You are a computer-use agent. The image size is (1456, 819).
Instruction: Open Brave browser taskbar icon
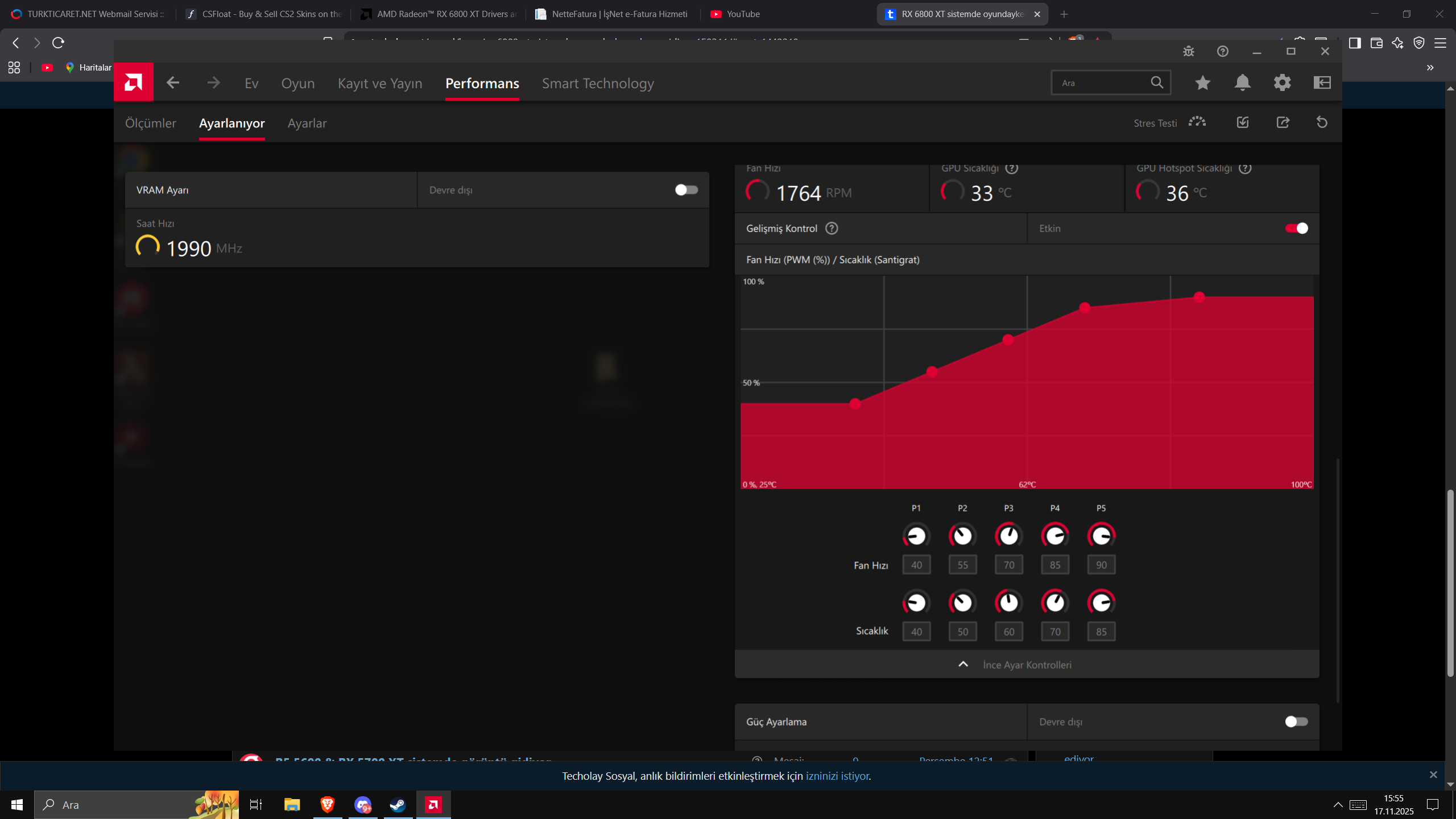[328, 805]
